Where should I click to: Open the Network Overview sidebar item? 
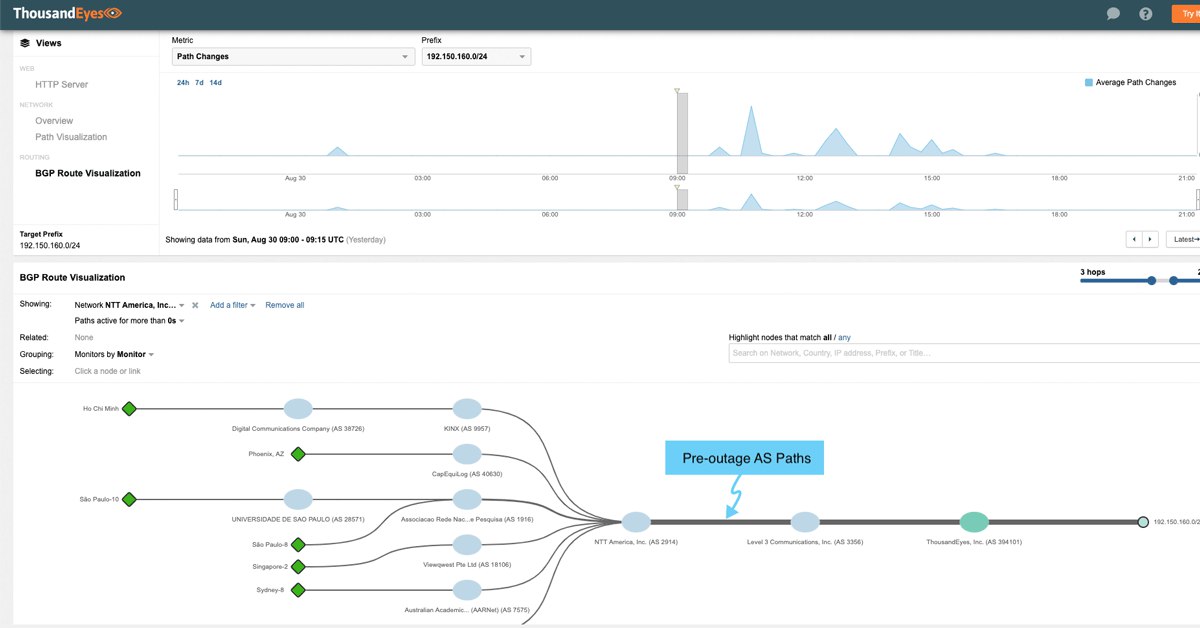click(54, 121)
